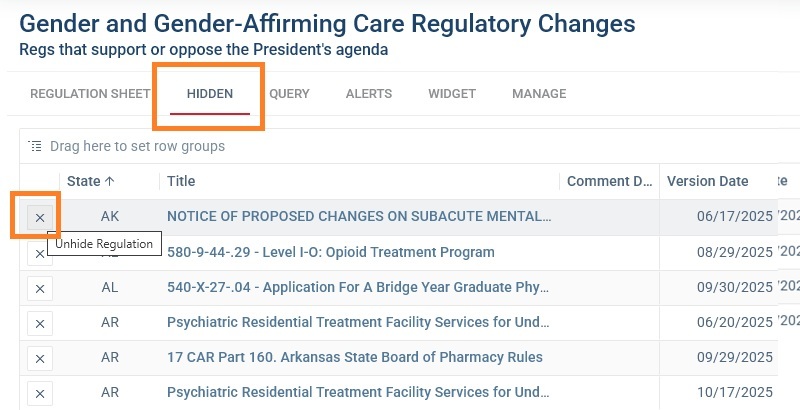Open the Alerts tab
Screen dimensions: 800x410
369,94
